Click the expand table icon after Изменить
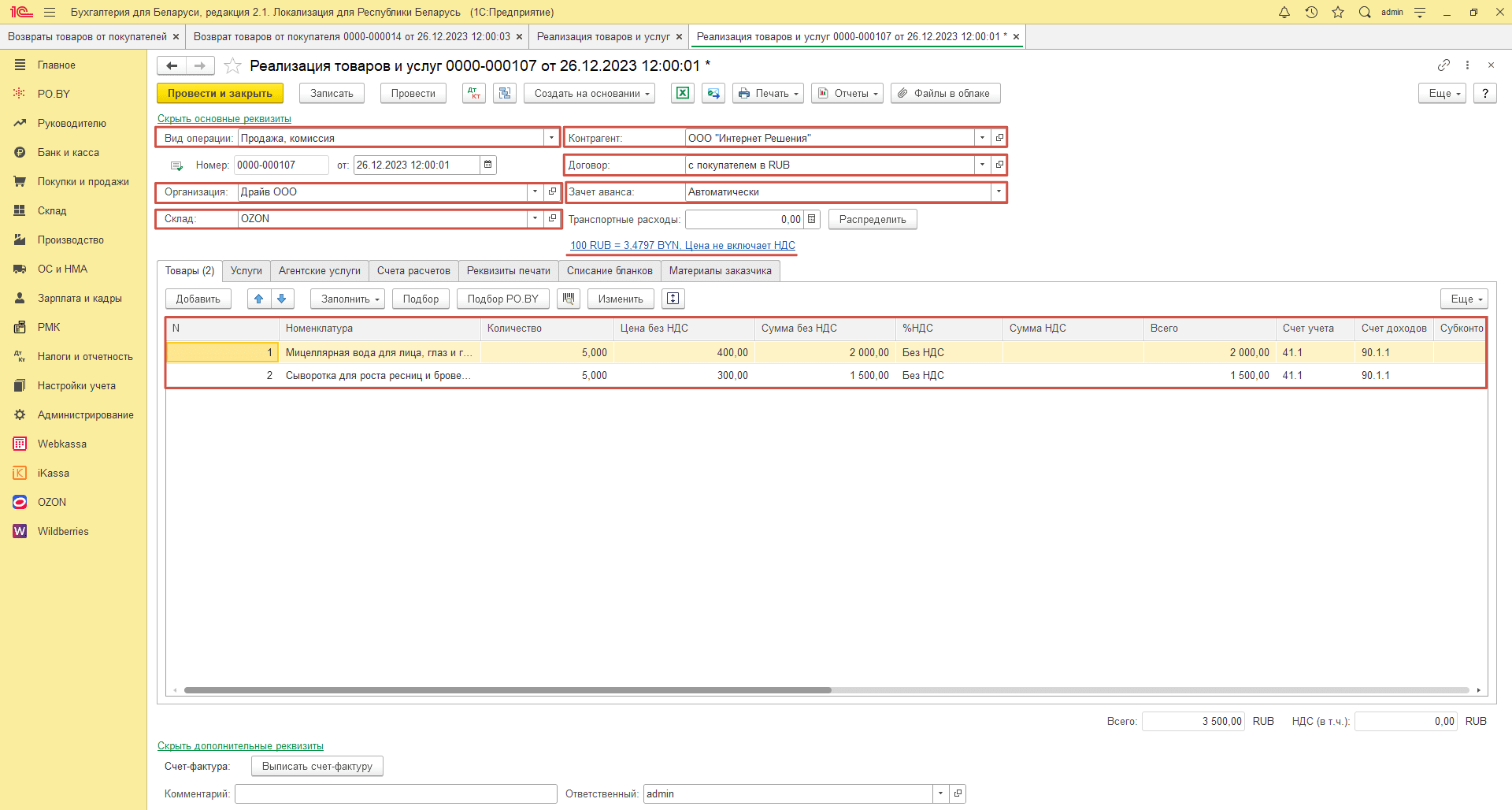1512x810 pixels. [x=673, y=299]
